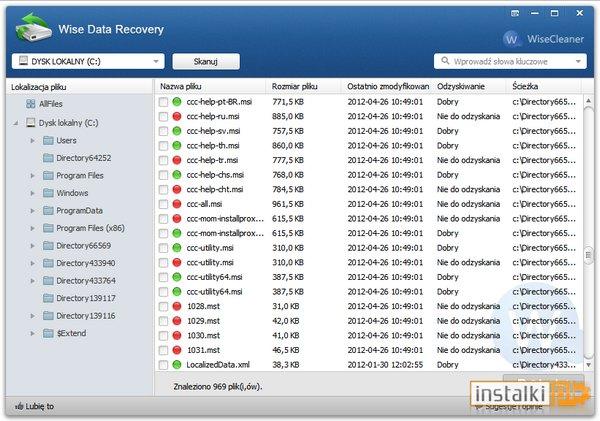Click the Dysk lokalny (C:) drive icon
The image size is (600, 421).
(x=31, y=123)
